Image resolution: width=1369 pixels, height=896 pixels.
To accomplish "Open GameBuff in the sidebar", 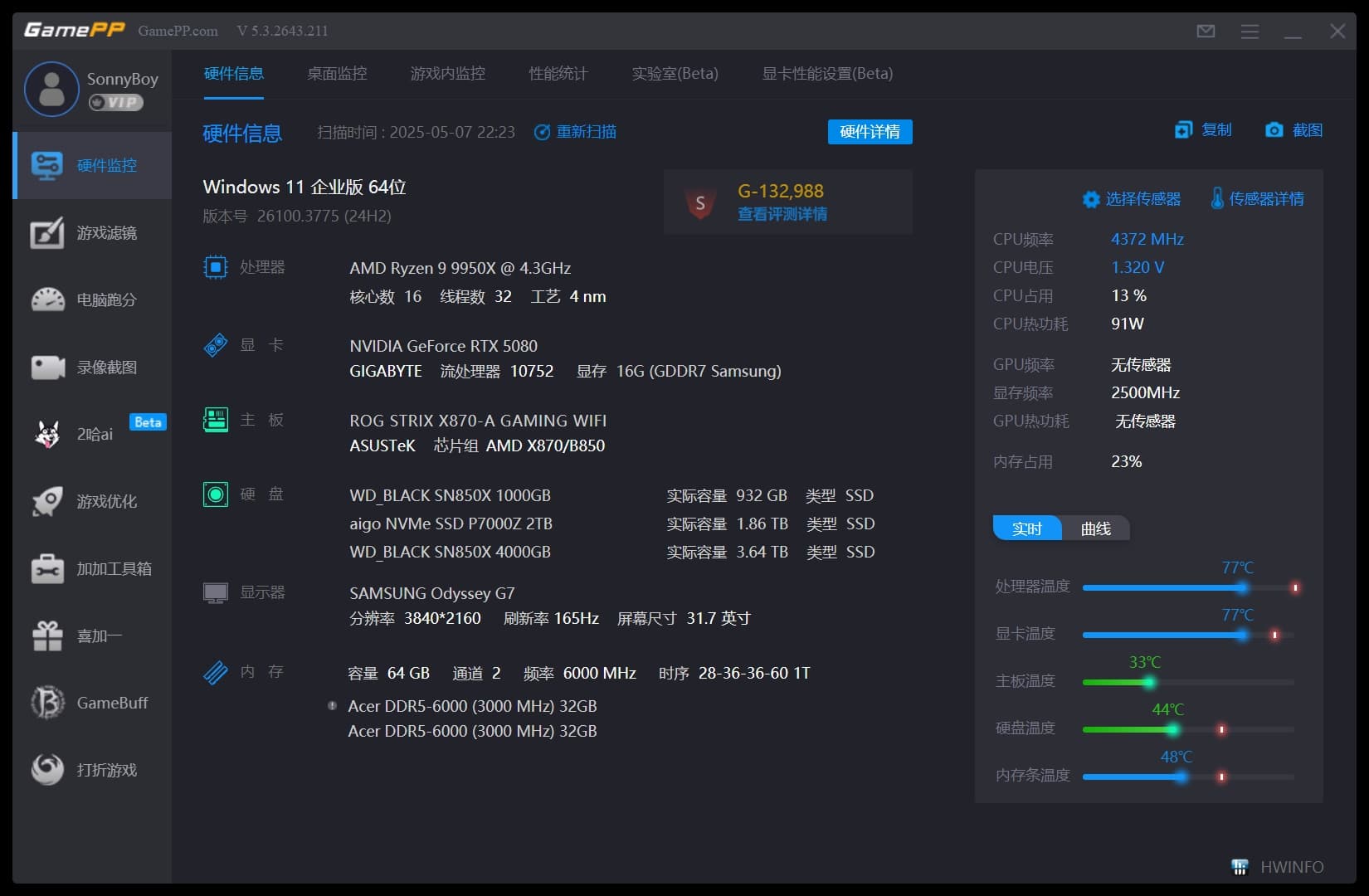I will pos(92,703).
